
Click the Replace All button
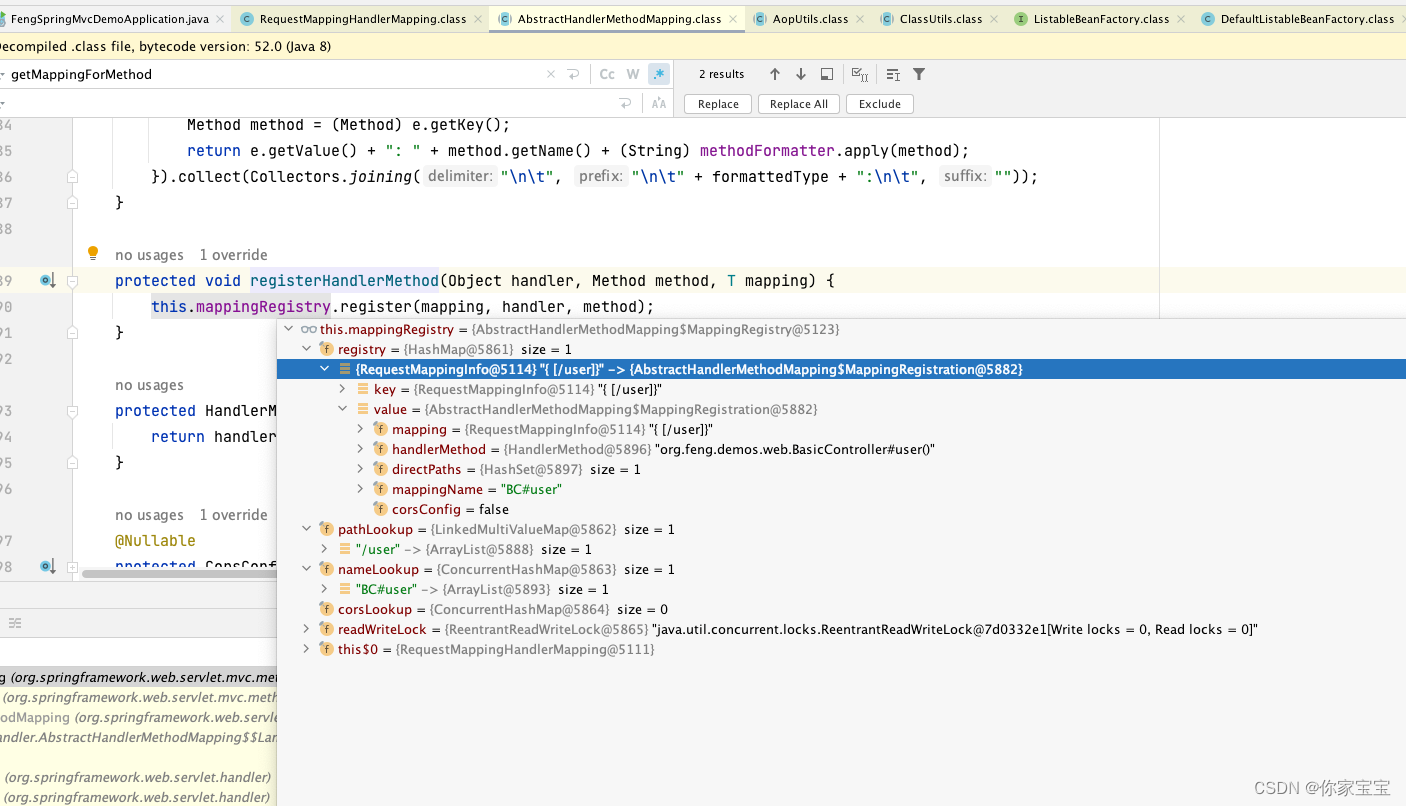(x=799, y=104)
